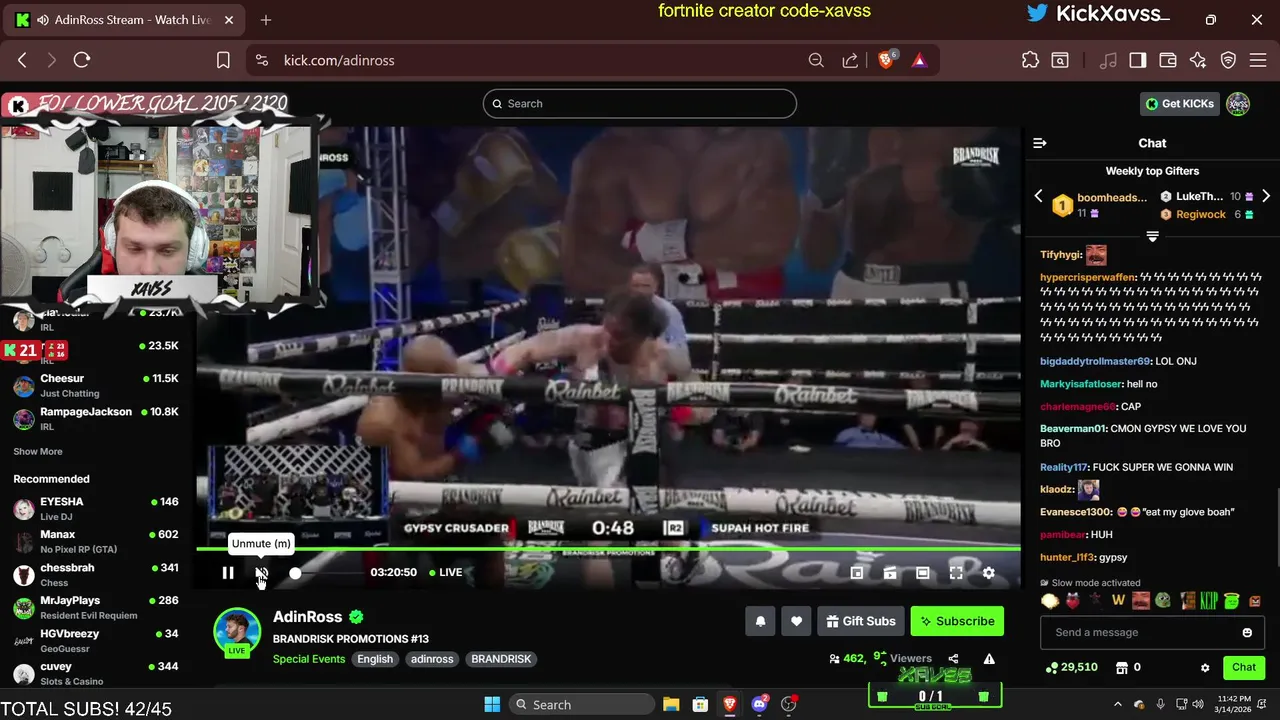
Task: Subscribe to AdinRoss channel
Action: pyautogui.click(x=957, y=621)
